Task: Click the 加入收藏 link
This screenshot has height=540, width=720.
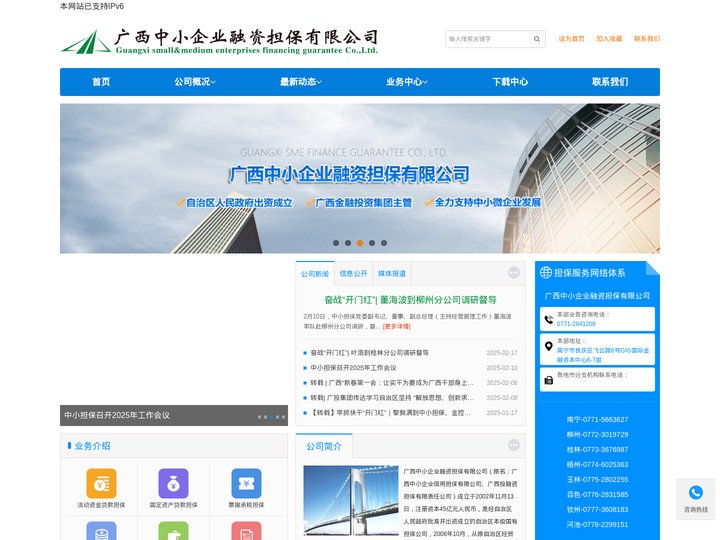Action: (x=609, y=39)
